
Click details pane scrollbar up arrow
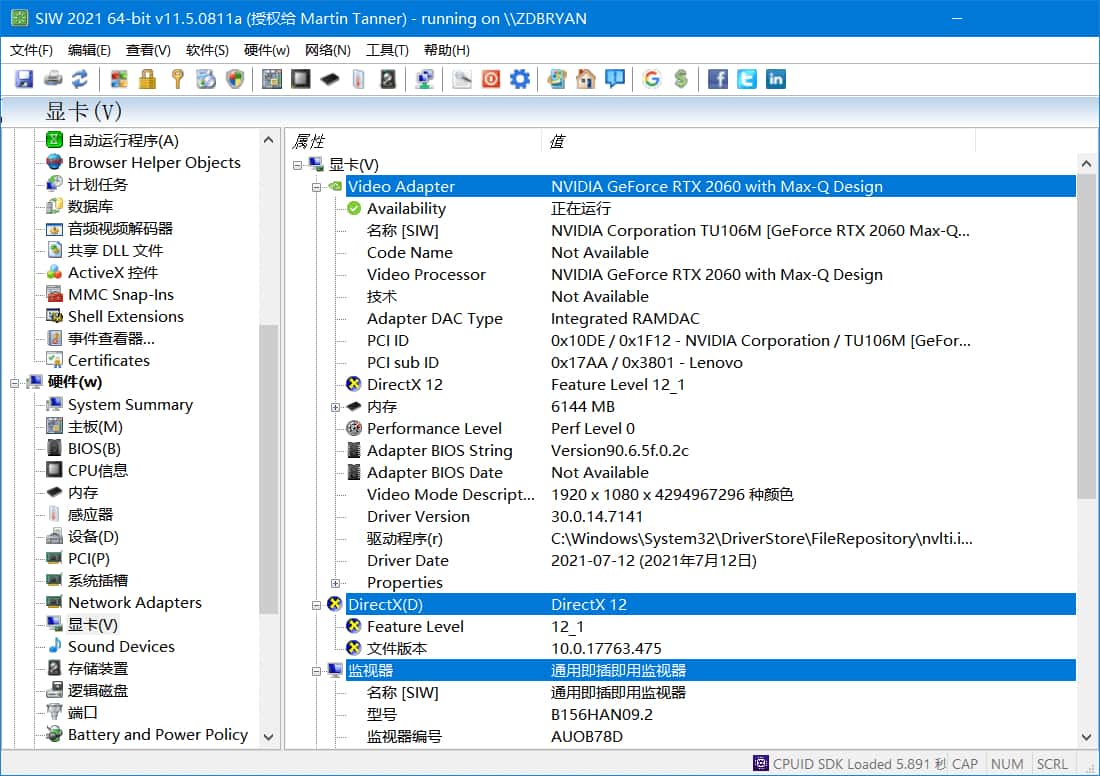point(1086,164)
